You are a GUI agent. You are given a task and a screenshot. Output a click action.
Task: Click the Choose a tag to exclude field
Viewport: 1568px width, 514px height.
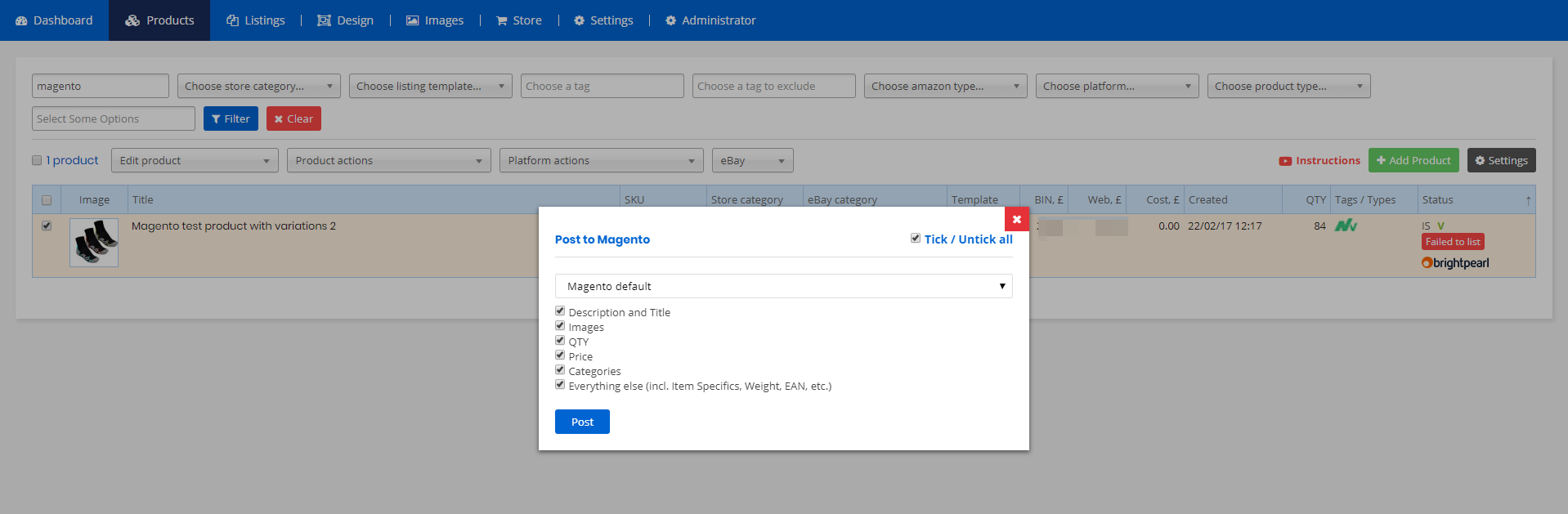click(x=774, y=86)
